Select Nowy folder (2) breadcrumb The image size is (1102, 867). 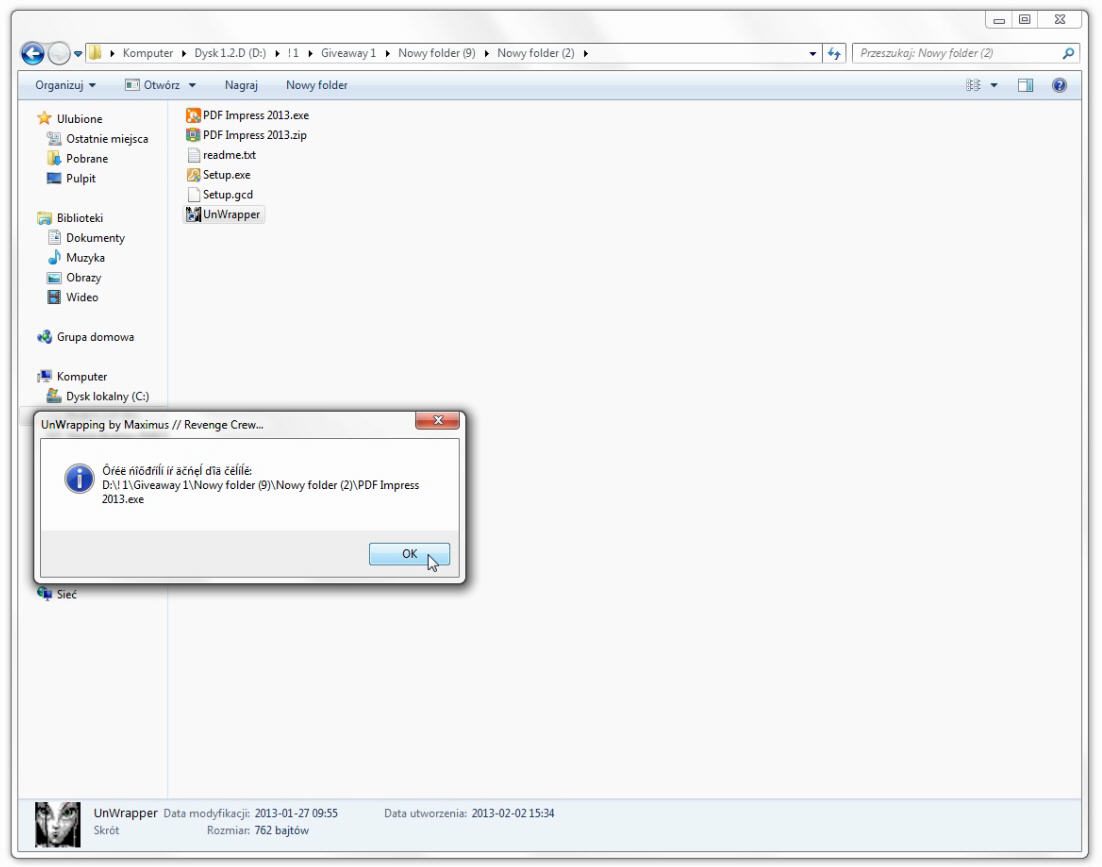point(536,53)
